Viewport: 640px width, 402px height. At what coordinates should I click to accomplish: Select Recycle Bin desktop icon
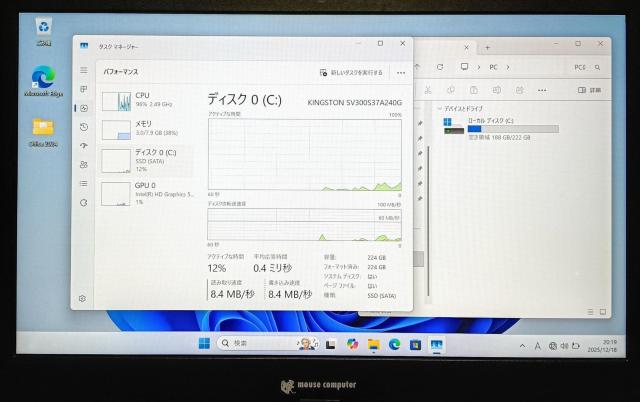coord(44,32)
